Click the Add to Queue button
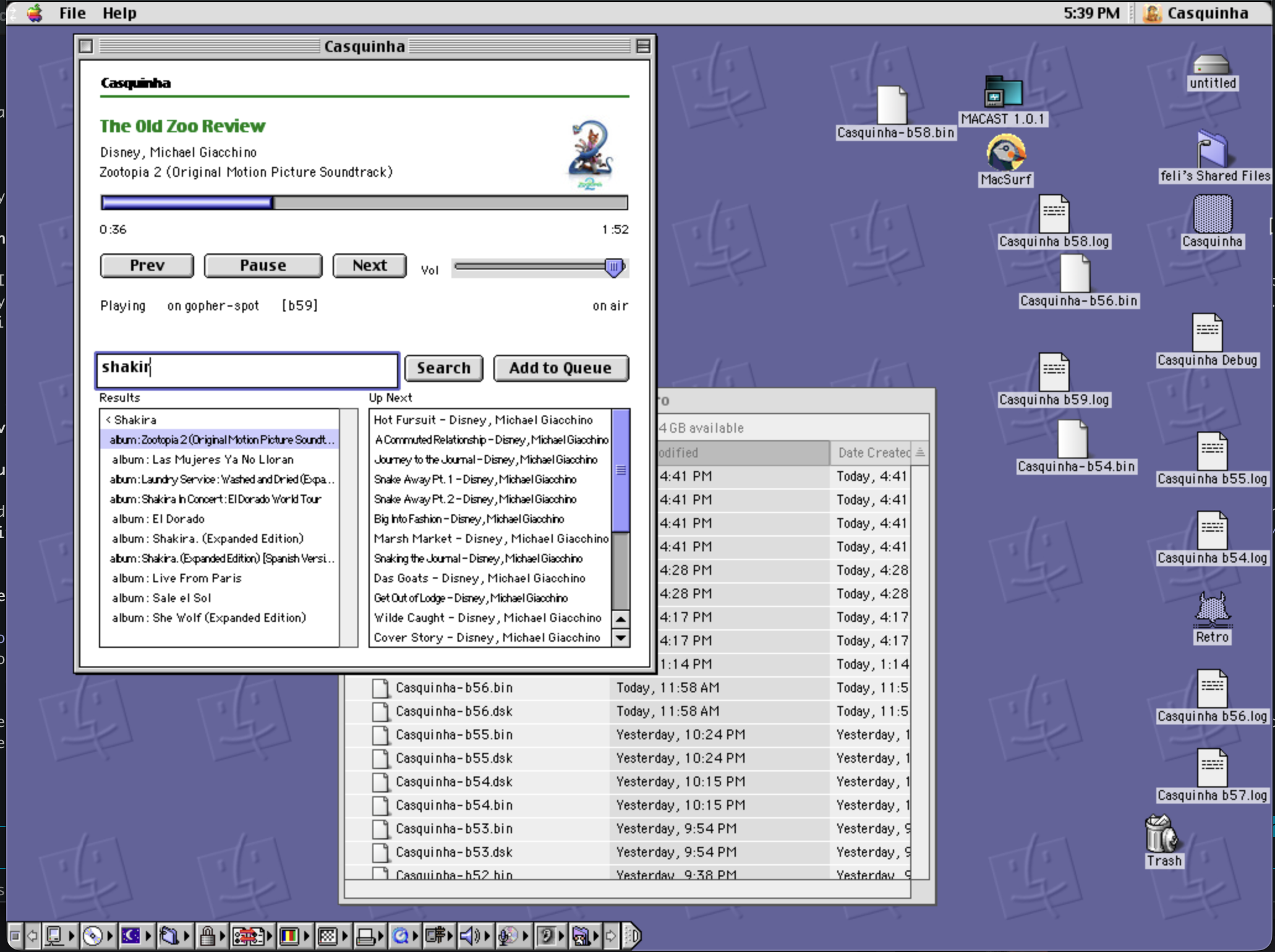This screenshot has width=1275, height=952. (x=561, y=368)
